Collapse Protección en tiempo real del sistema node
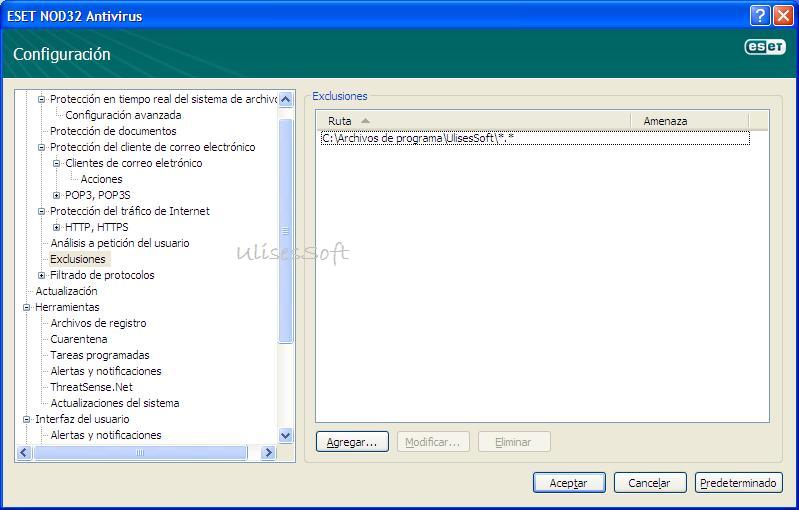This screenshot has height=510, width=799. point(42,99)
